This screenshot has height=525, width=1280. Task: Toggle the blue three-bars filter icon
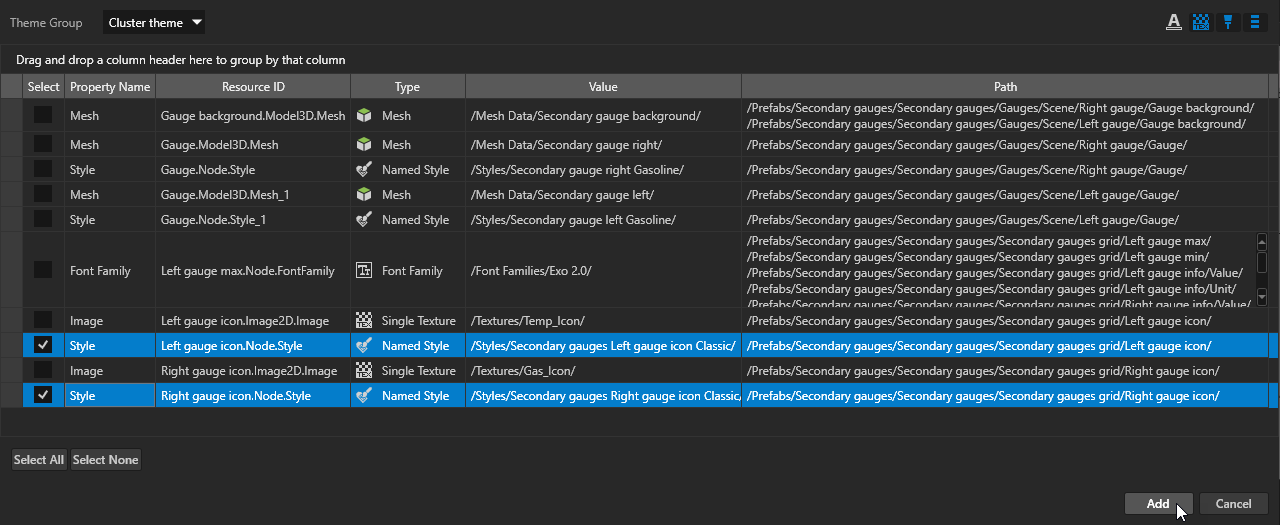[x=1254, y=22]
